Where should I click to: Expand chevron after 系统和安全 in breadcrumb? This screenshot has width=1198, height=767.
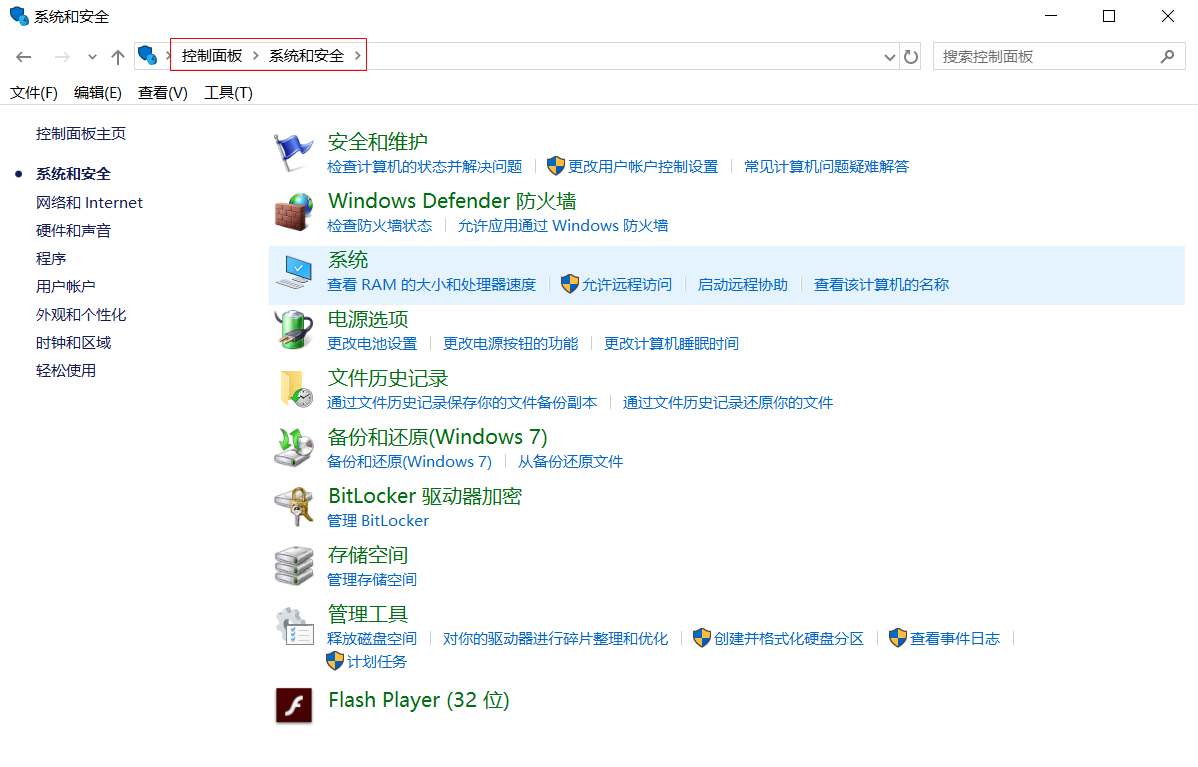(357, 56)
